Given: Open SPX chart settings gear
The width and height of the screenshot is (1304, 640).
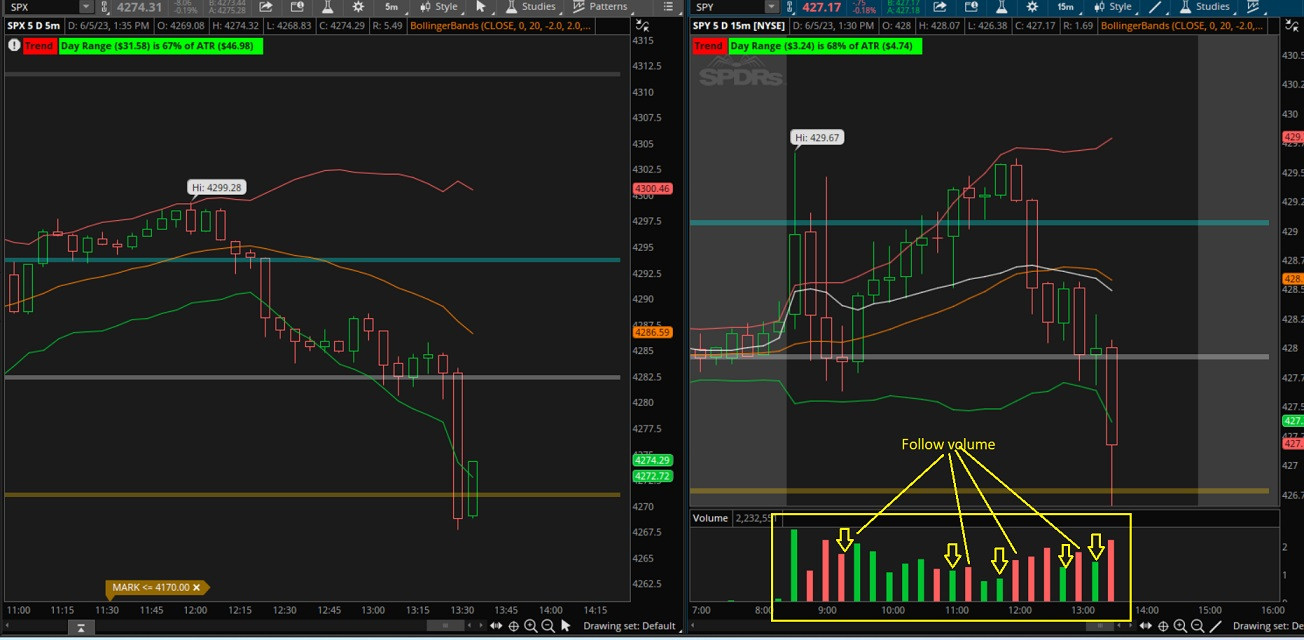Looking at the screenshot, I should click(358, 7).
